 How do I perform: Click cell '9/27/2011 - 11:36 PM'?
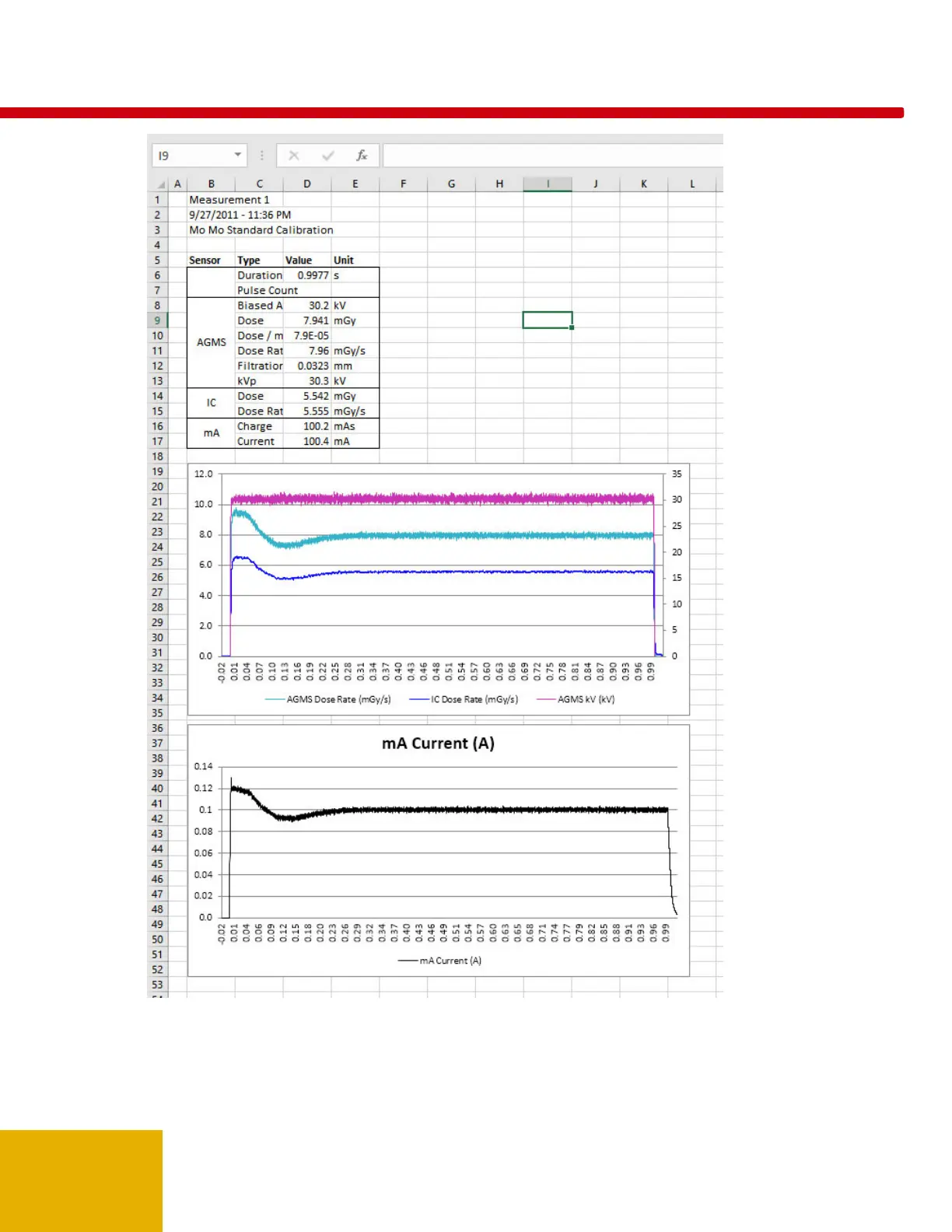240,215
